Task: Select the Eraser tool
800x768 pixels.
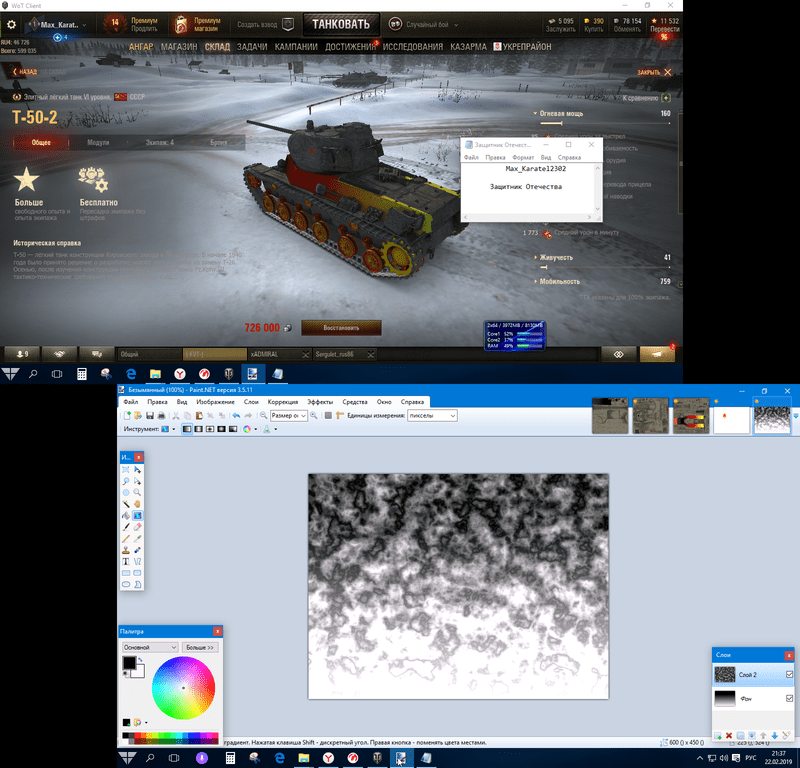Action: 137,527
